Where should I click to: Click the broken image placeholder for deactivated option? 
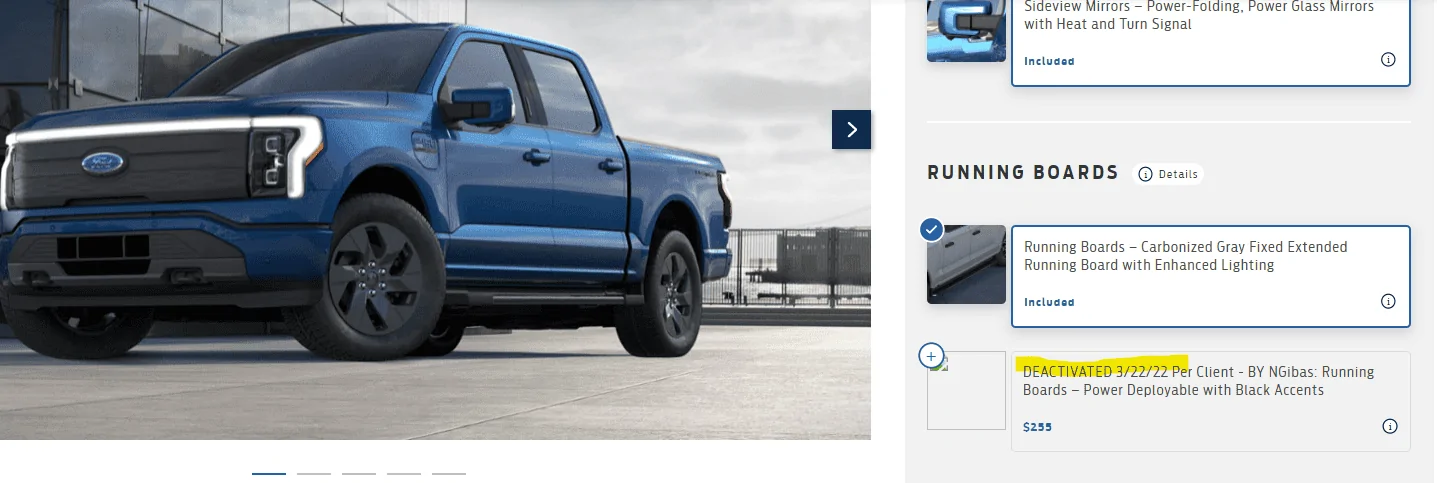coord(966,390)
